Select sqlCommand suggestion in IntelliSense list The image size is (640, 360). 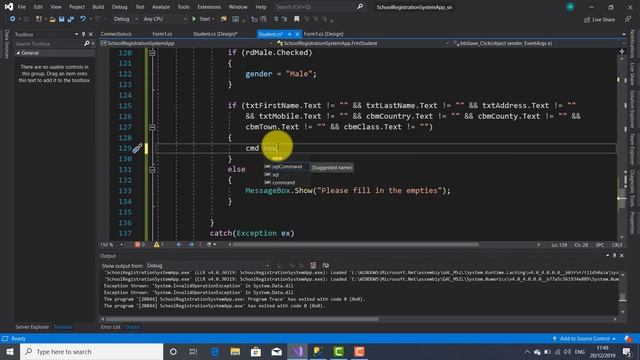(287, 167)
